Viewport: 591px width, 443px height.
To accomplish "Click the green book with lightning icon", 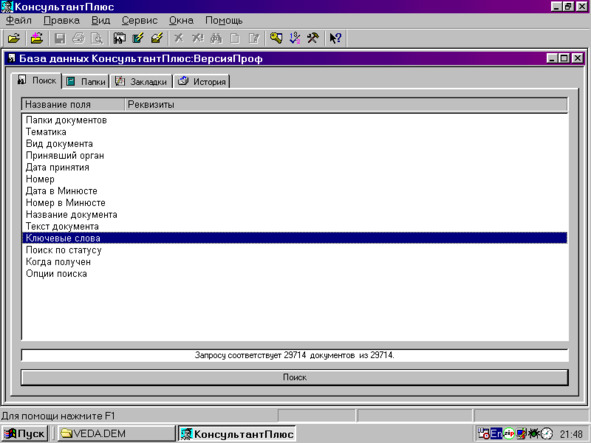I will pos(138,38).
